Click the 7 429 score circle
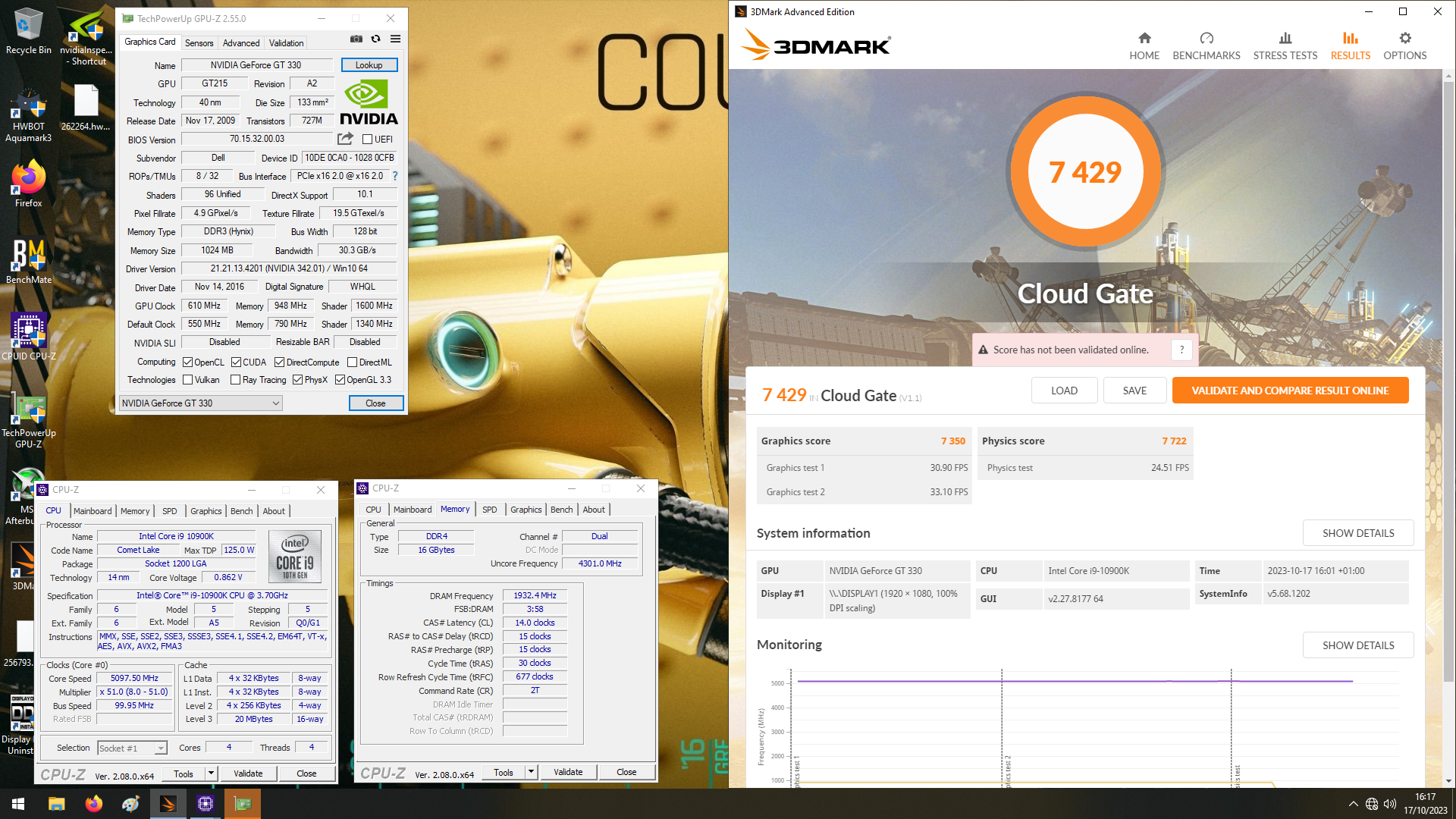1456x819 pixels. [x=1084, y=172]
